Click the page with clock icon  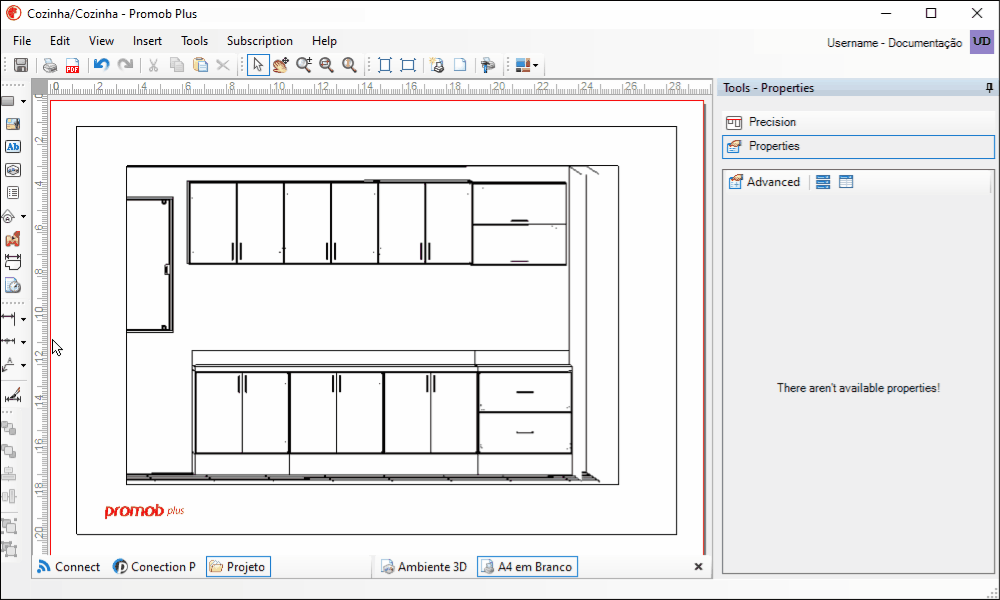click(13, 286)
